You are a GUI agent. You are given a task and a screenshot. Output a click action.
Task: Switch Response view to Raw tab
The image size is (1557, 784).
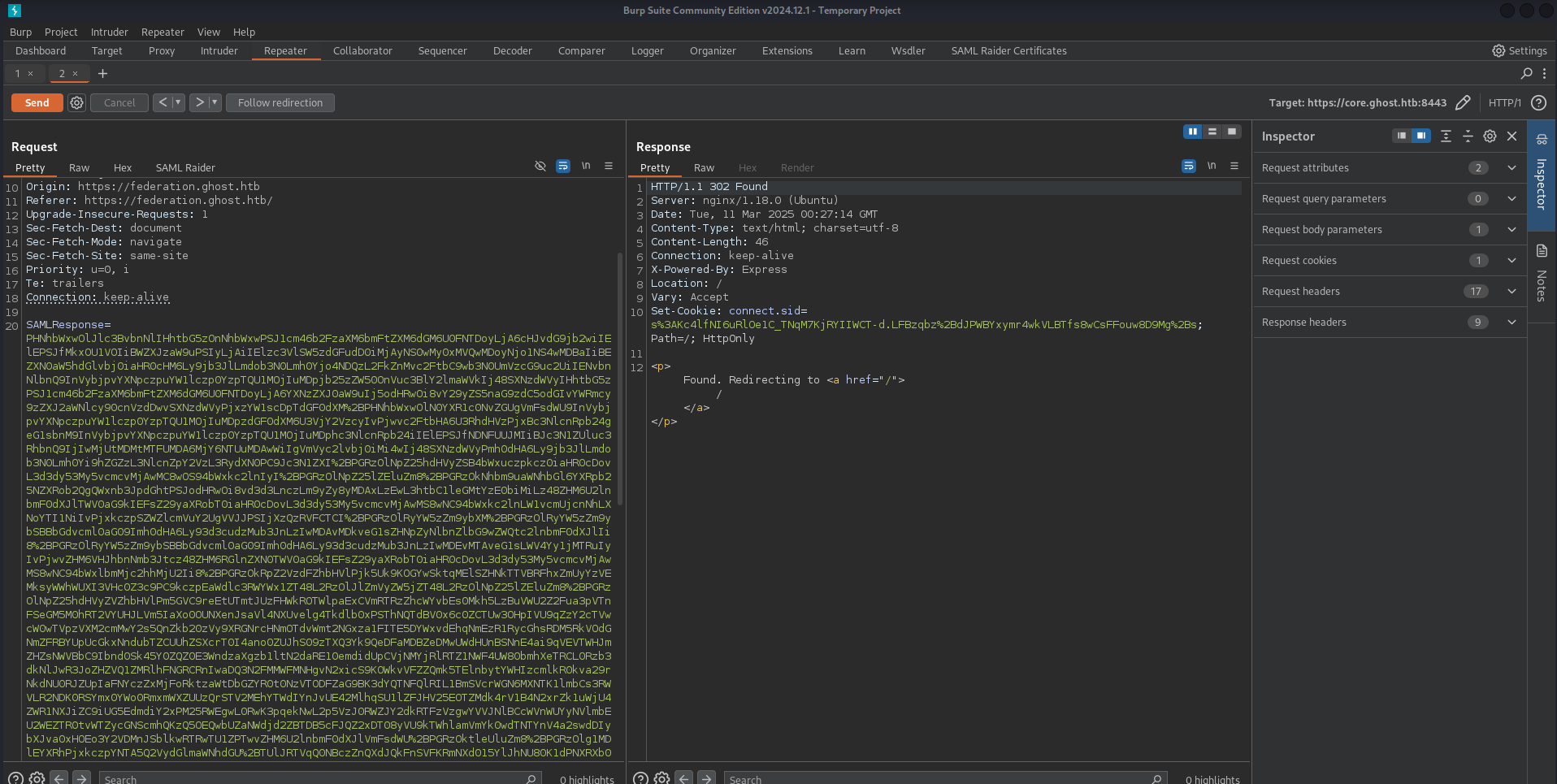[x=704, y=167]
